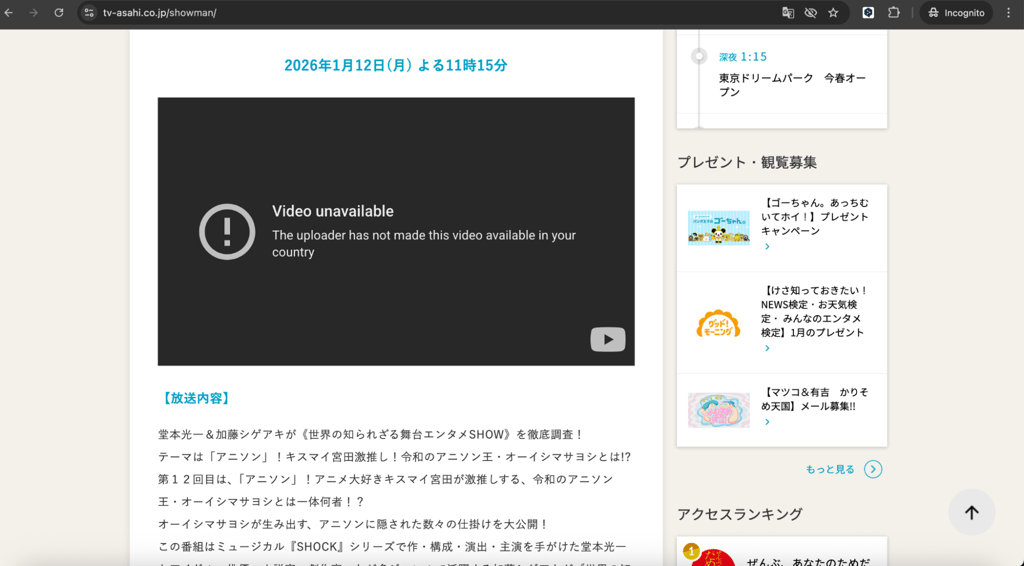The height and width of the screenshot is (566, 1024).
Task: Open the Extensions puzzle menu
Action: 894,12
